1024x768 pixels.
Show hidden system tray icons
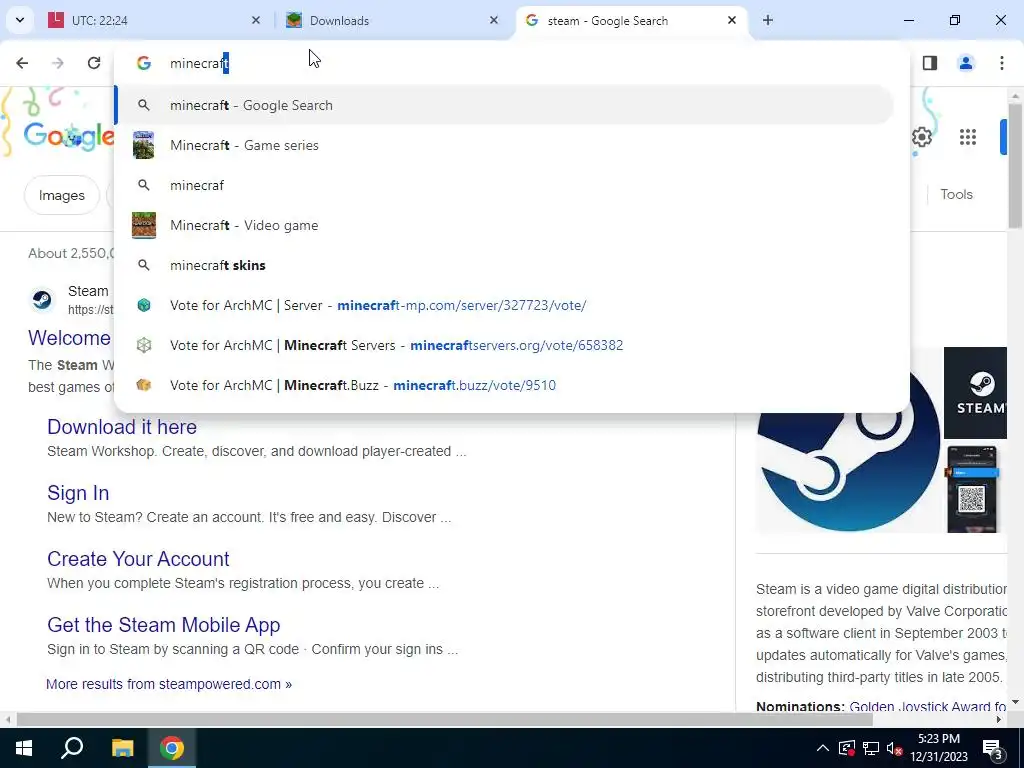click(x=823, y=748)
